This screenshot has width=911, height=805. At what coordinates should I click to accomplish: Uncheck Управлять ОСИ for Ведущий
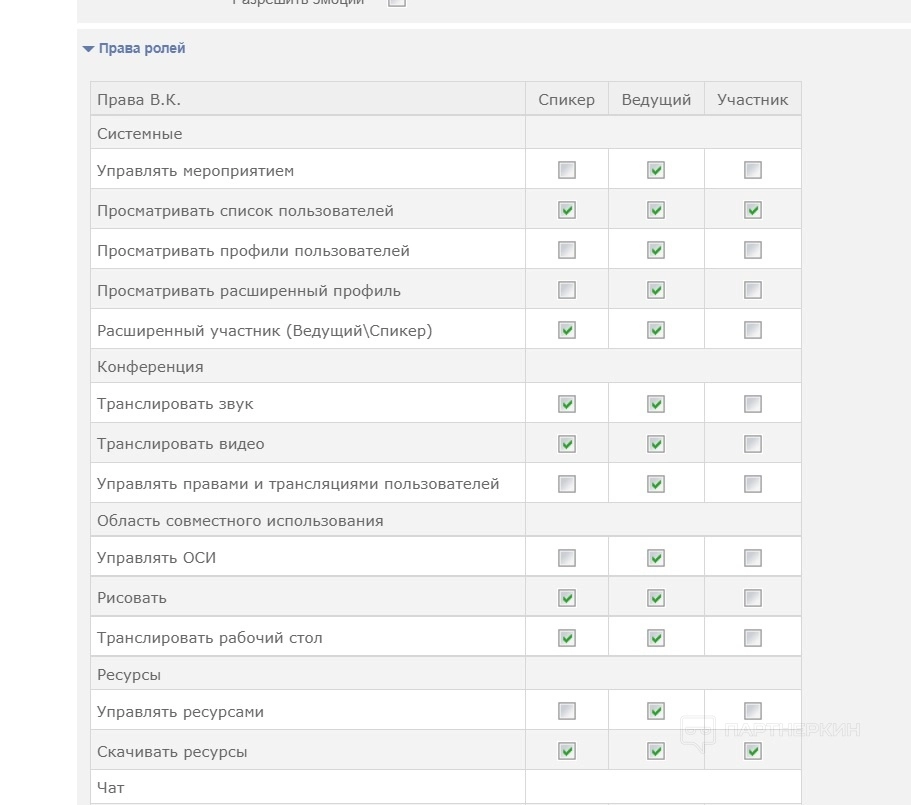point(656,558)
